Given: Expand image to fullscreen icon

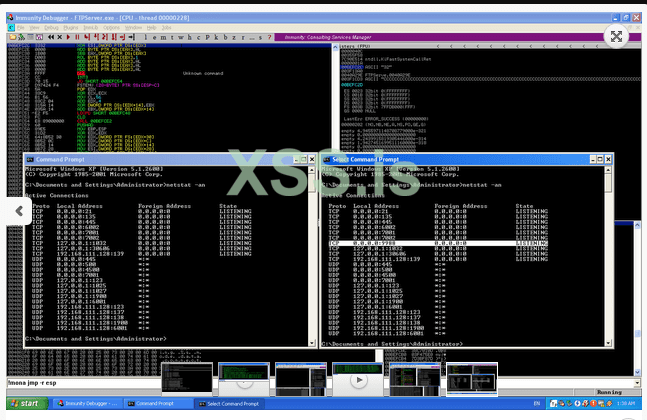Looking at the screenshot, I should pos(616,36).
